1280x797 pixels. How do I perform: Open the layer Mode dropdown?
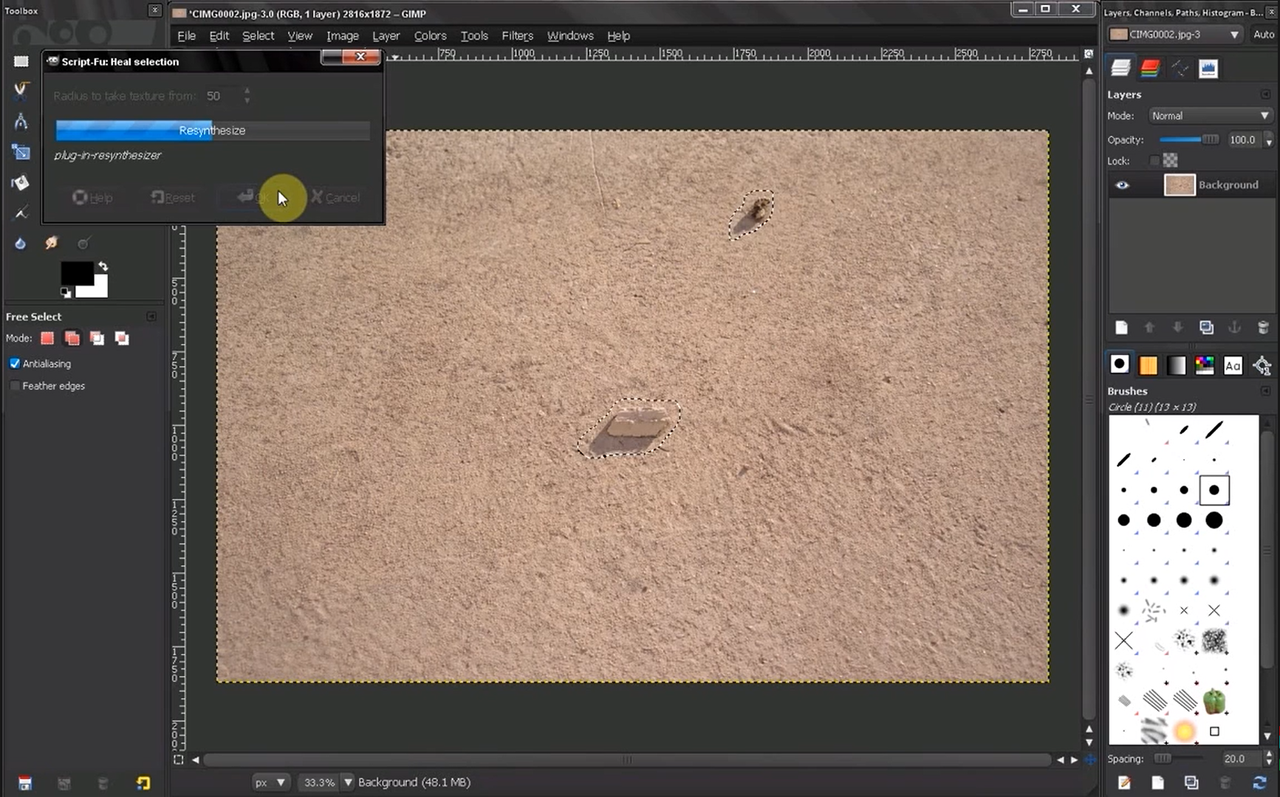click(x=1210, y=115)
